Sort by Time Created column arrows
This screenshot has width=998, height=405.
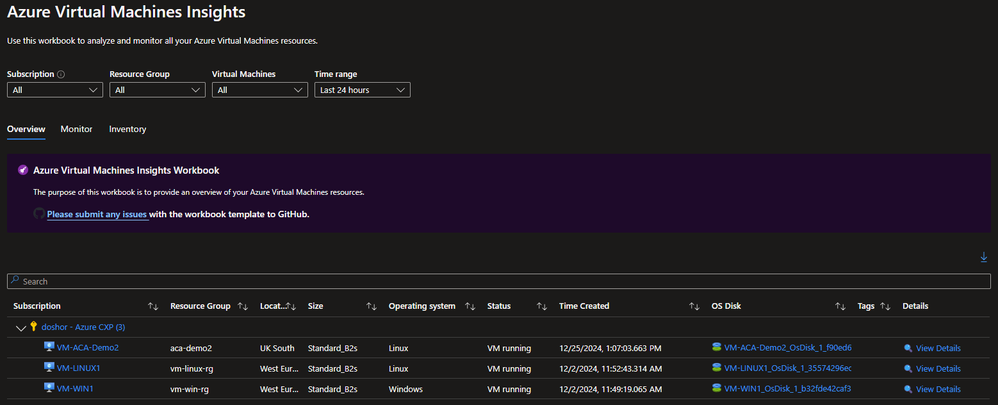coord(694,306)
